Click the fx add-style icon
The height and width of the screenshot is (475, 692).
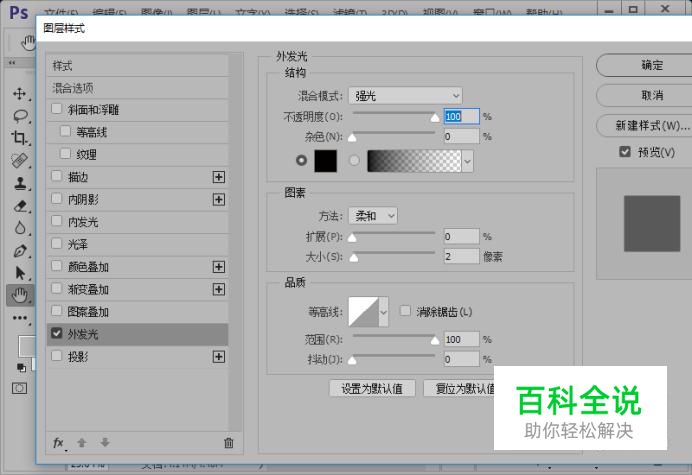[58, 442]
